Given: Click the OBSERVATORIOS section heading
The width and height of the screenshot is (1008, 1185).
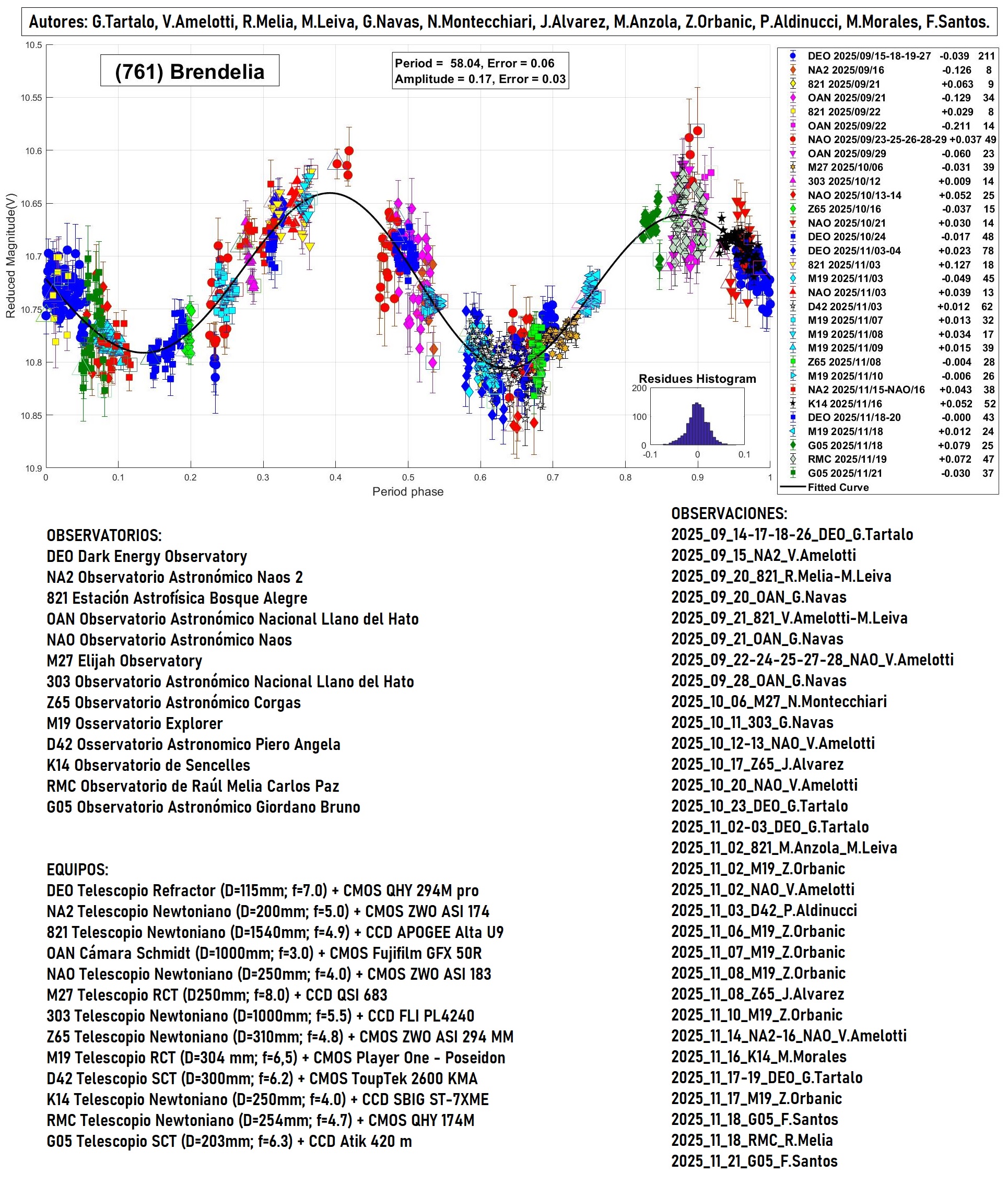Looking at the screenshot, I should point(104,535).
